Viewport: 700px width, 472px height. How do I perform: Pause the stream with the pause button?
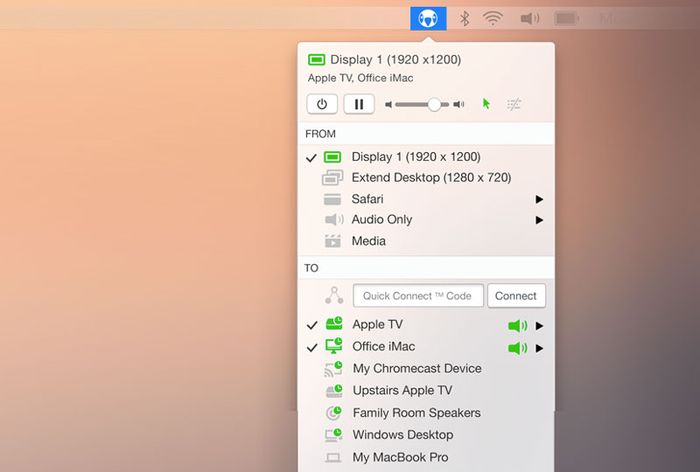359,104
